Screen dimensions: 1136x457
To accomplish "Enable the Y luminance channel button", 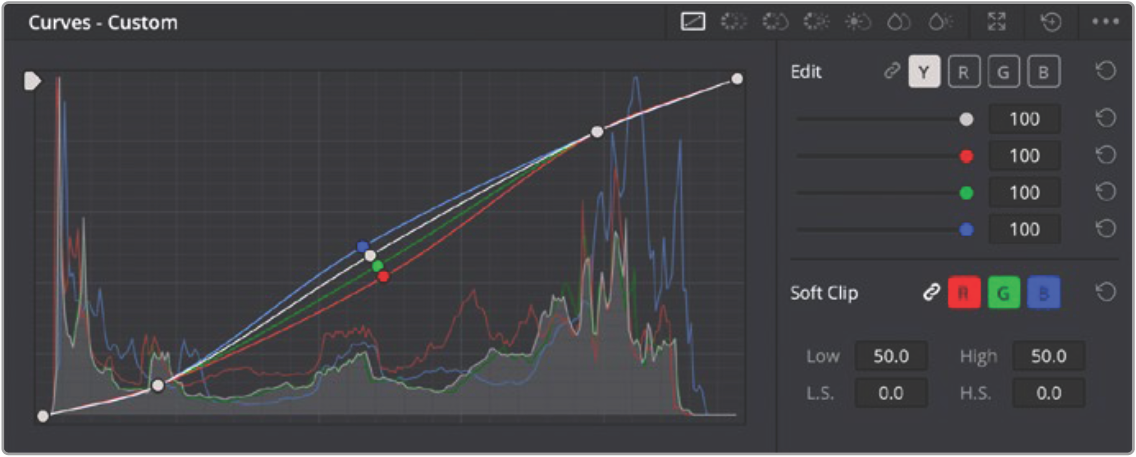I will click(x=924, y=73).
